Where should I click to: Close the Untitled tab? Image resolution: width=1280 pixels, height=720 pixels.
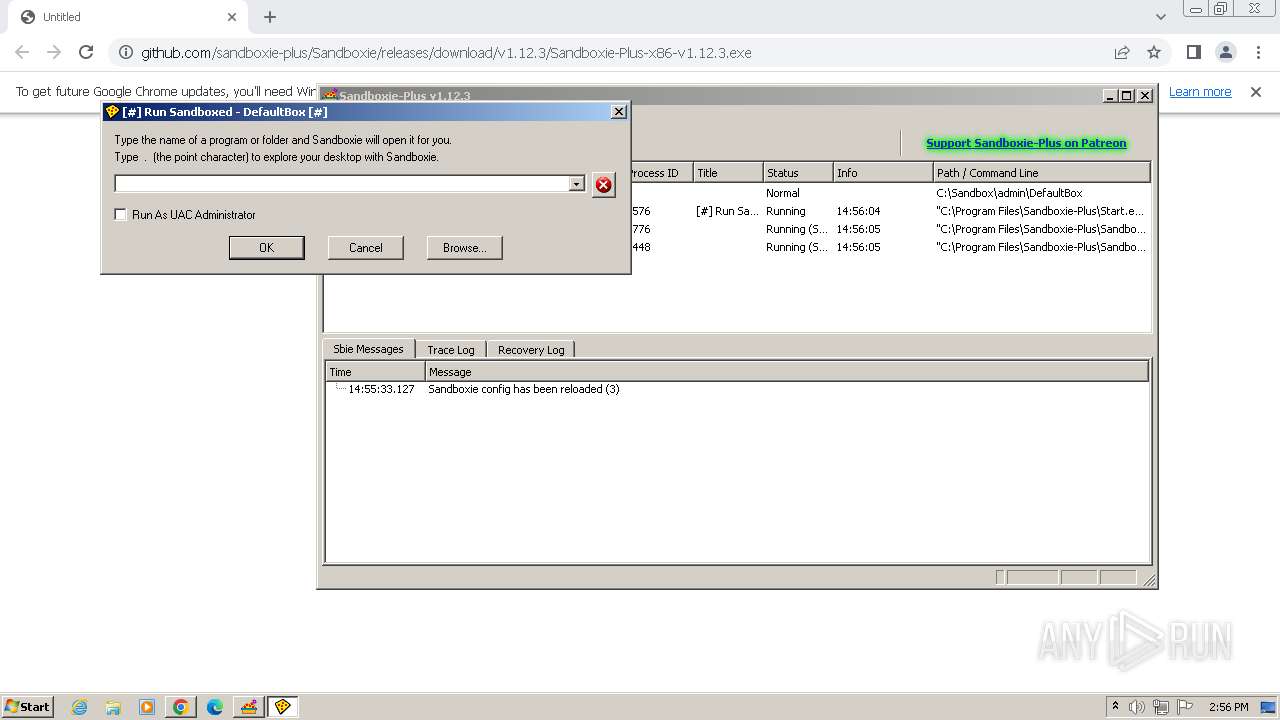(x=232, y=17)
